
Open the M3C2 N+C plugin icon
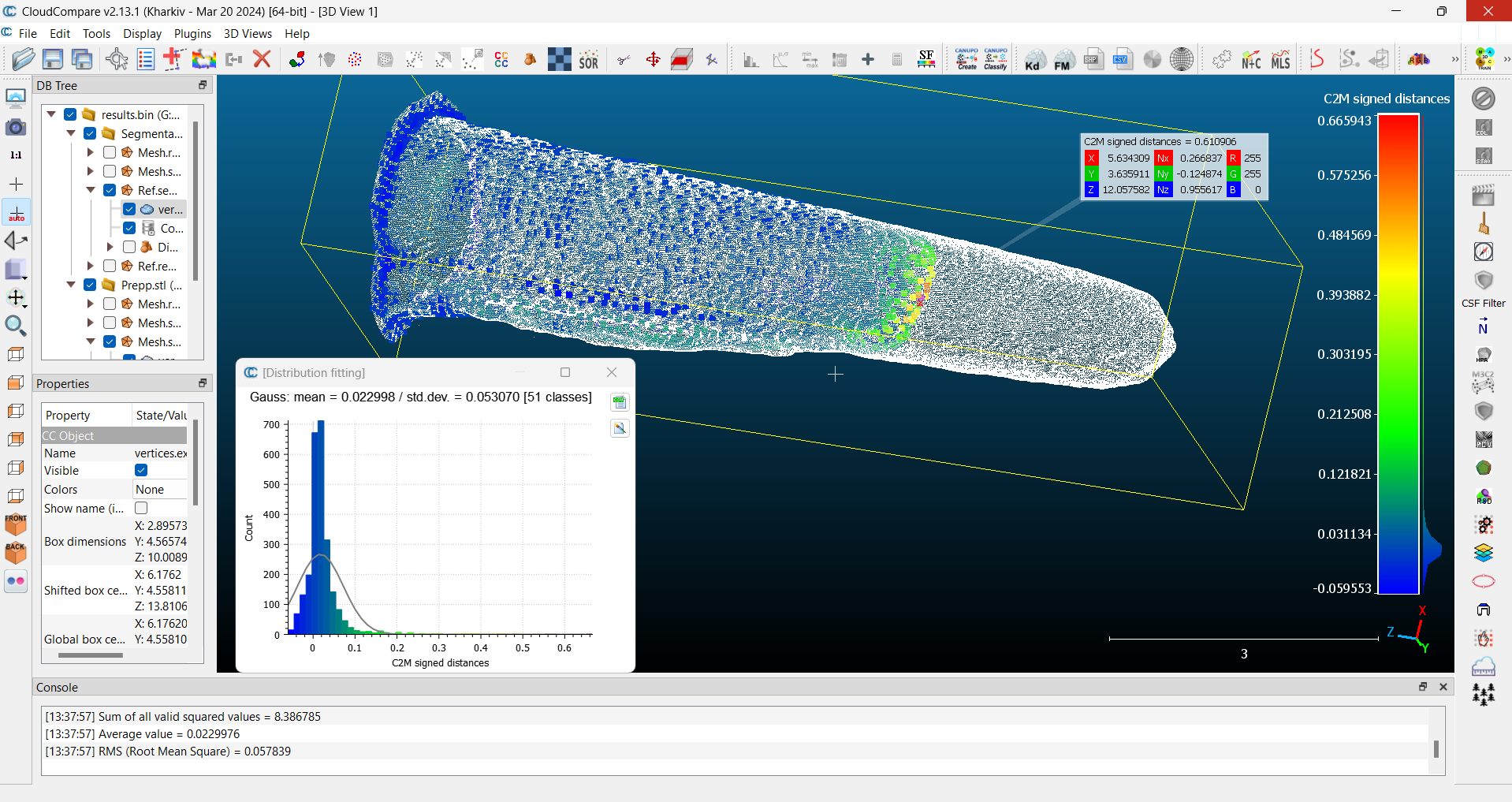point(1250,60)
